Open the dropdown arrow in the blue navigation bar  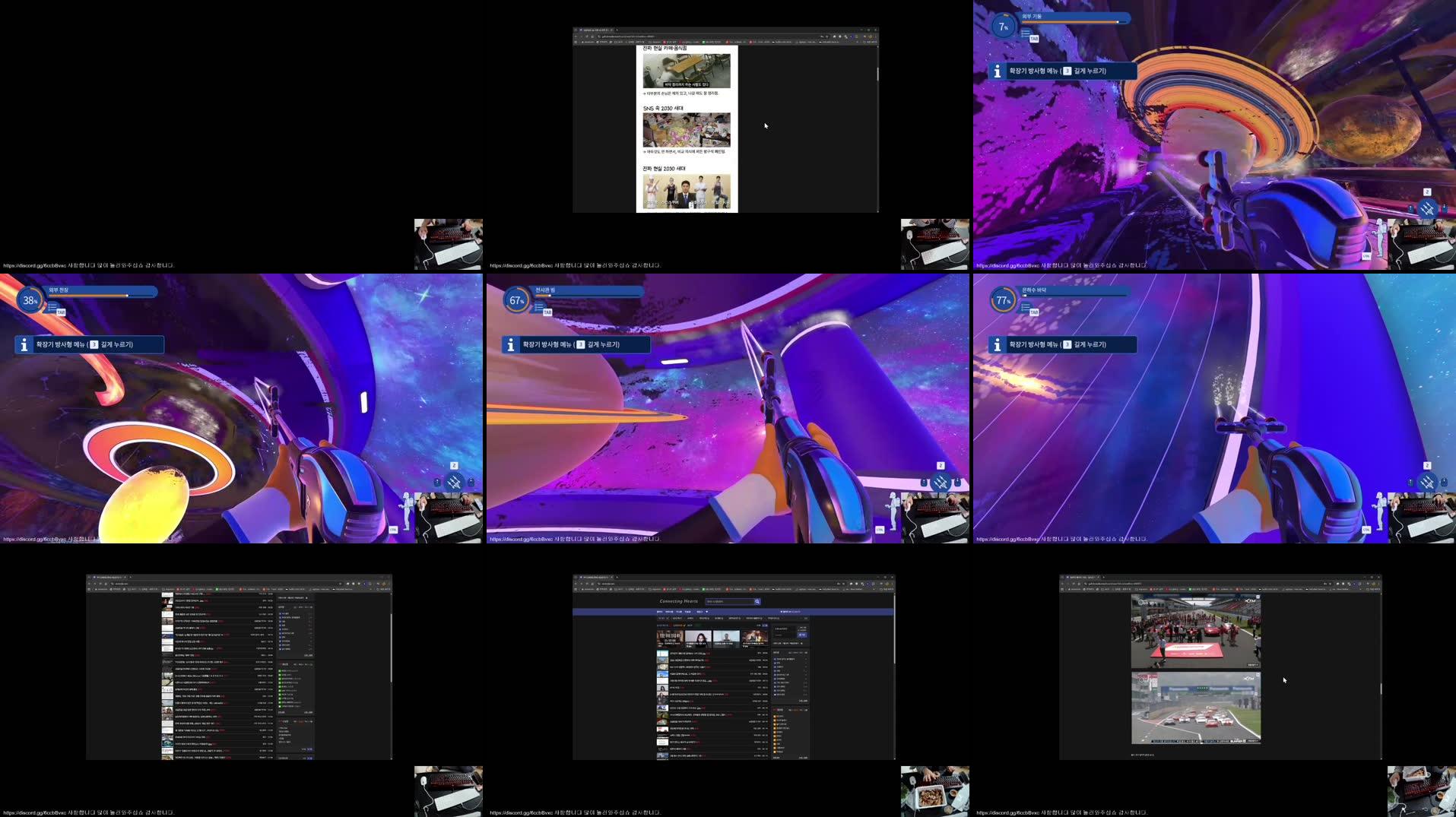pyautogui.click(x=707, y=612)
